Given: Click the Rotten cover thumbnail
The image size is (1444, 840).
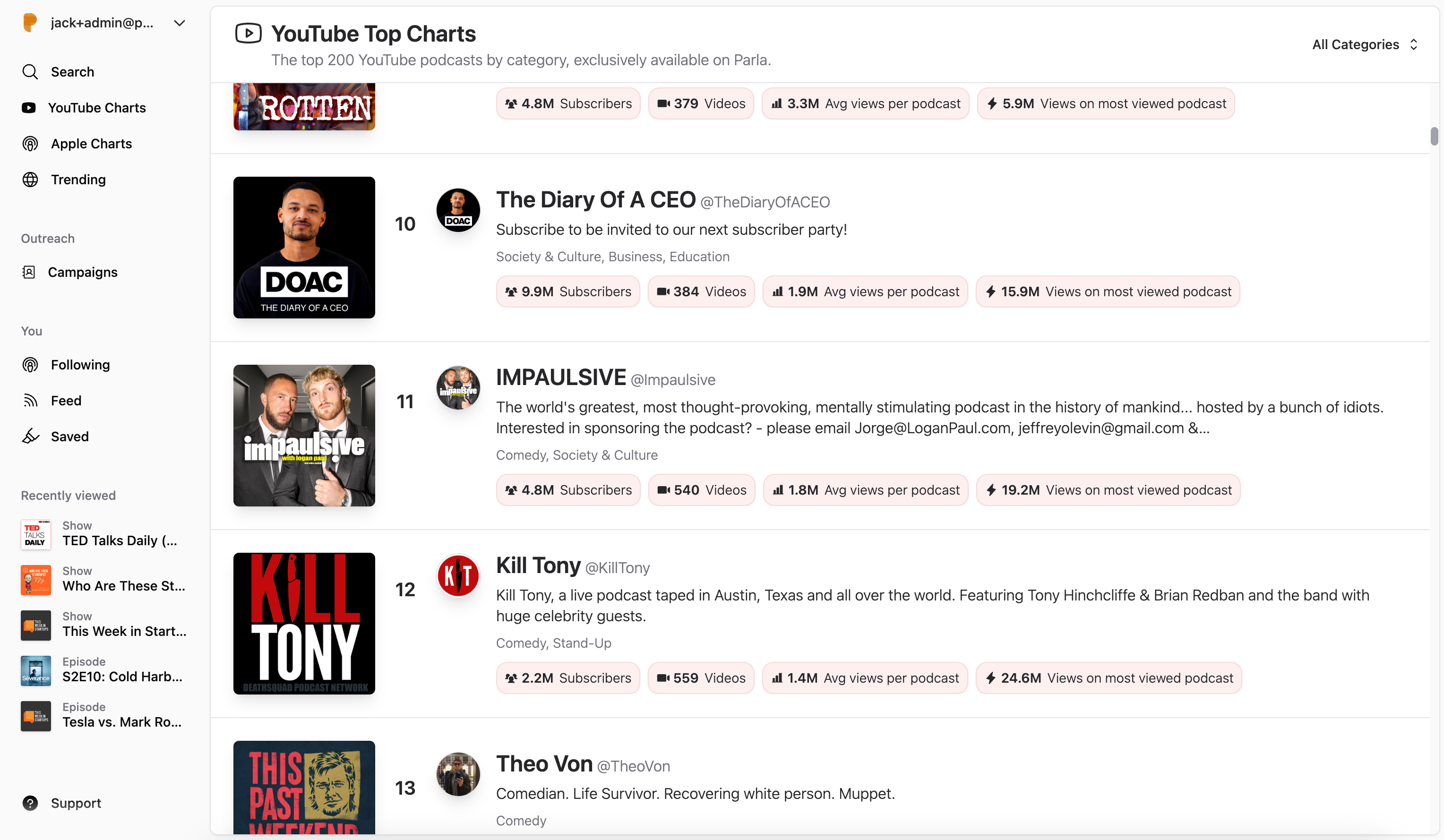Looking at the screenshot, I should click(x=304, y=107).
